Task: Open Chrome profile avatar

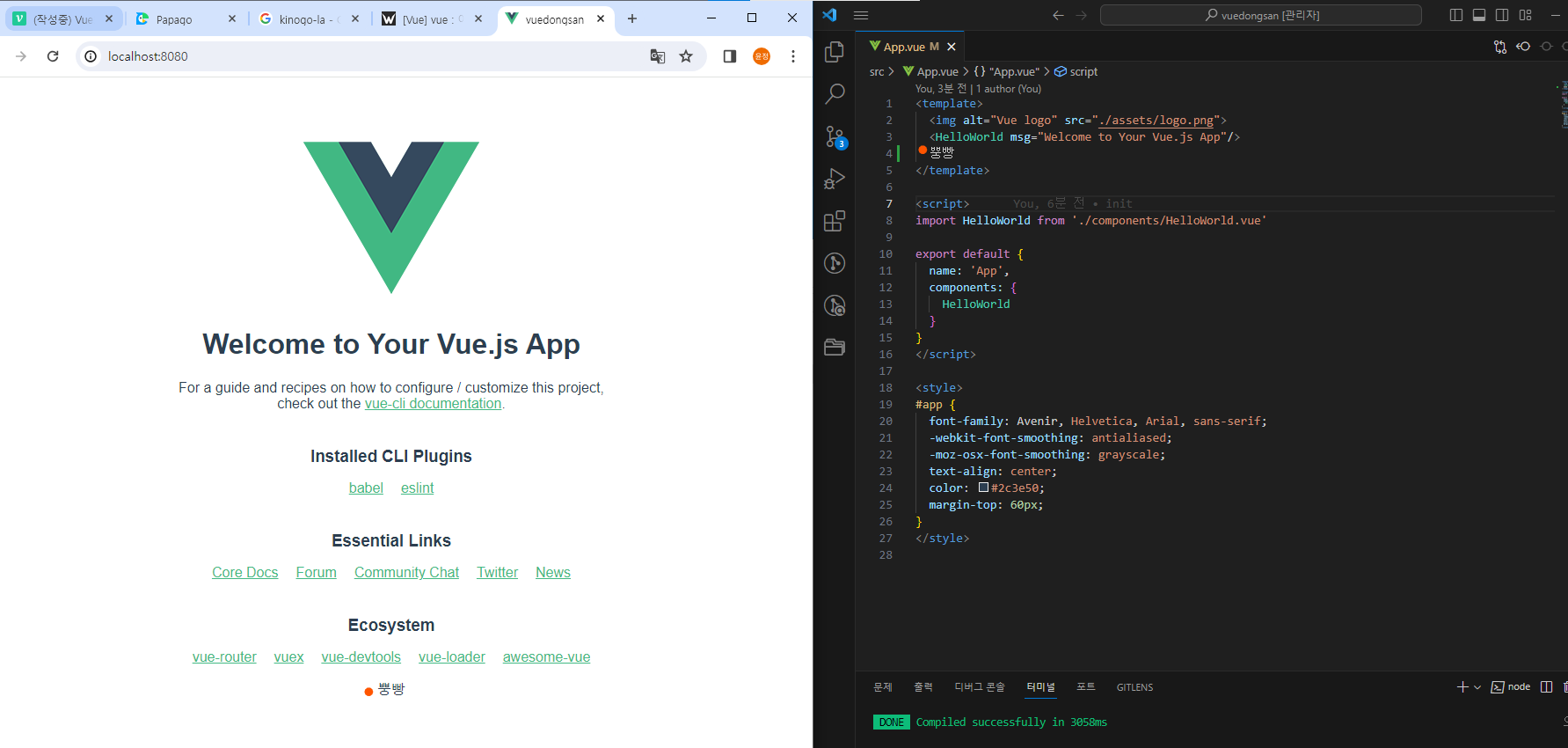Action: (762, 56)
